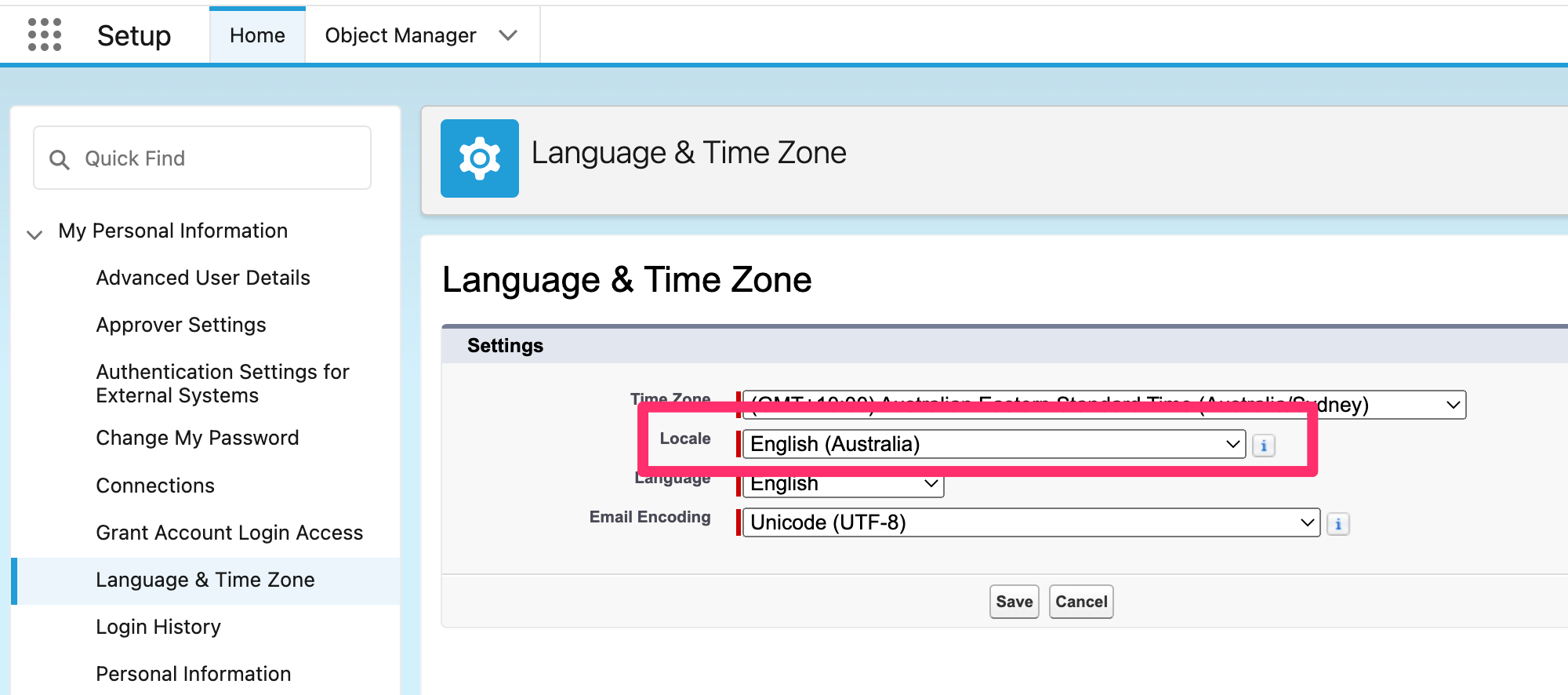This screenshot has height=695, width=1568.
Task: Open the Email Encoding dropdown
Action: 1031,522
